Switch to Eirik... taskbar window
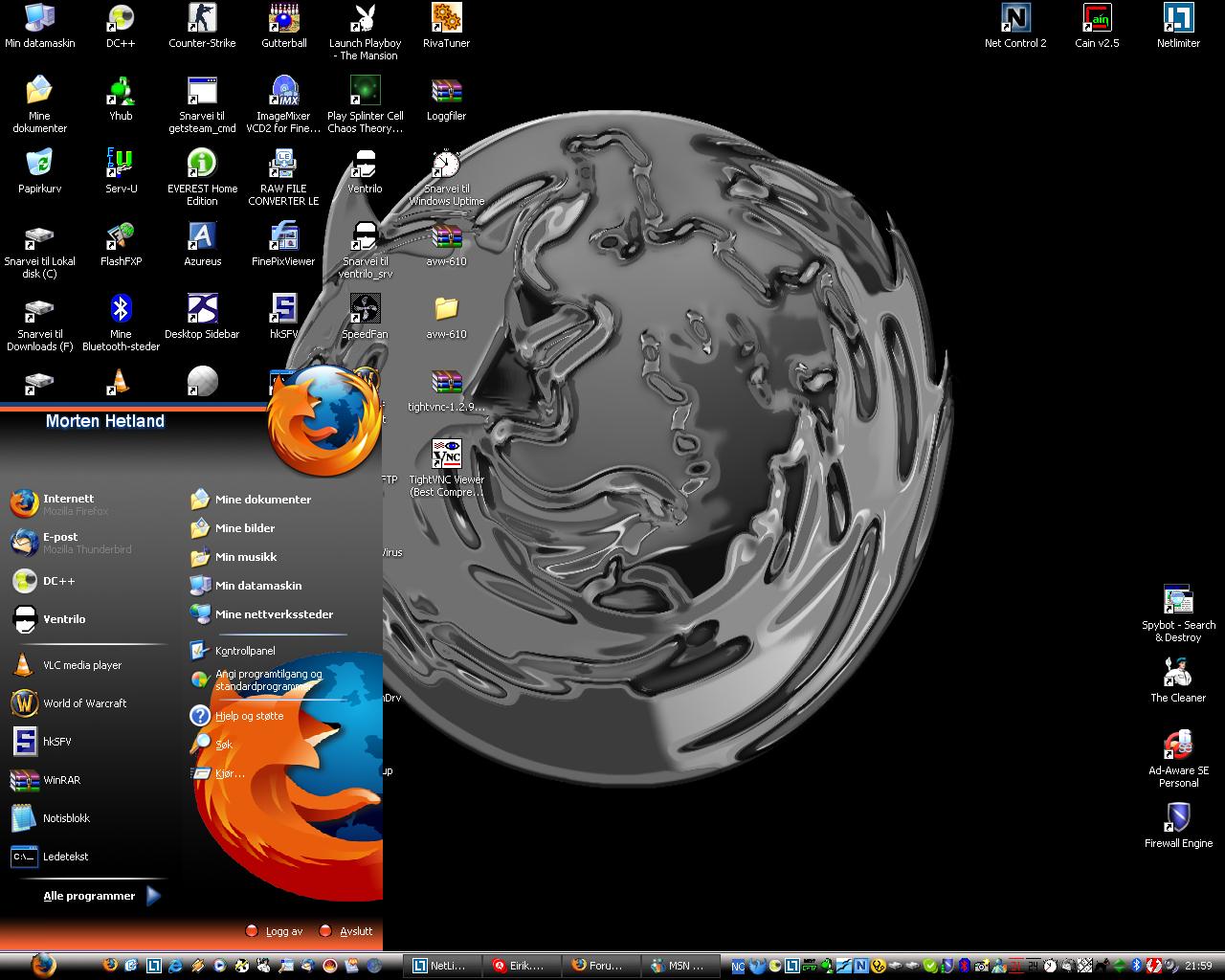 (x=522, y=966)
